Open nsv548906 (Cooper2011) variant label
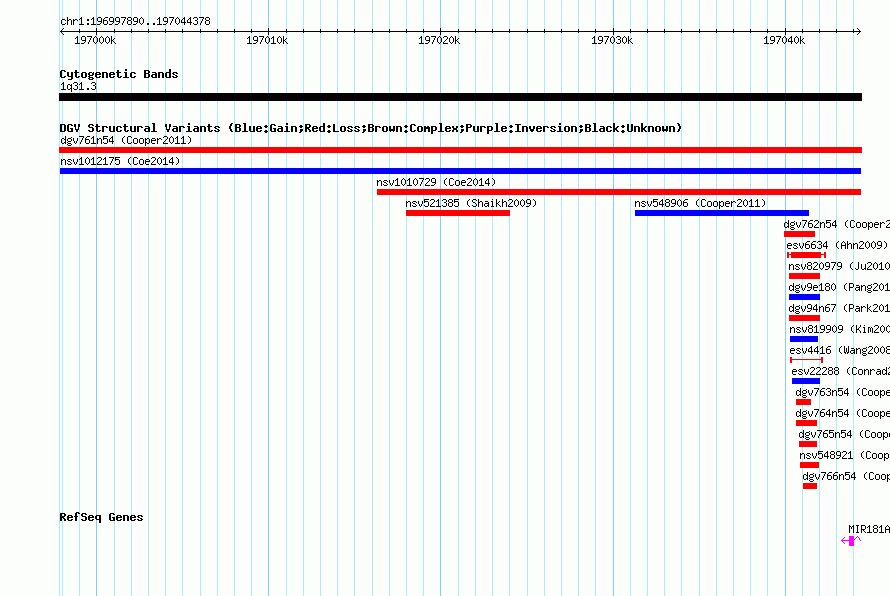Viewport: 890px width, 596px height. click(700, 203)
